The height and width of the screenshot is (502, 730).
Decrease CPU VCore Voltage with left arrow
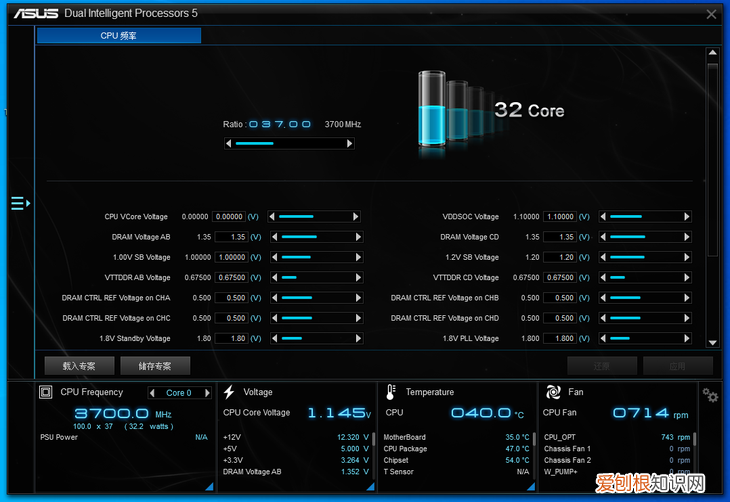[275, 217]
